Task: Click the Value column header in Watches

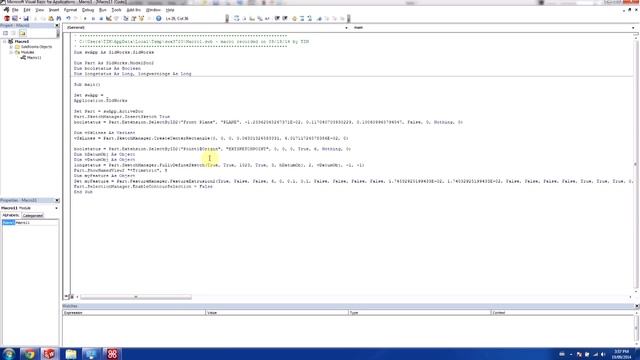Action: coord(277,313)
